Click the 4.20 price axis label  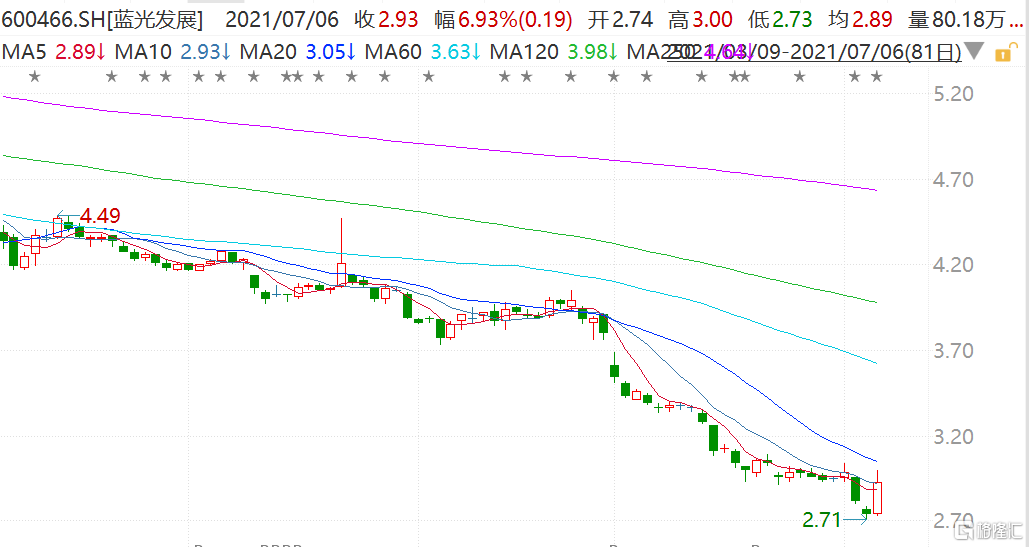953,265
